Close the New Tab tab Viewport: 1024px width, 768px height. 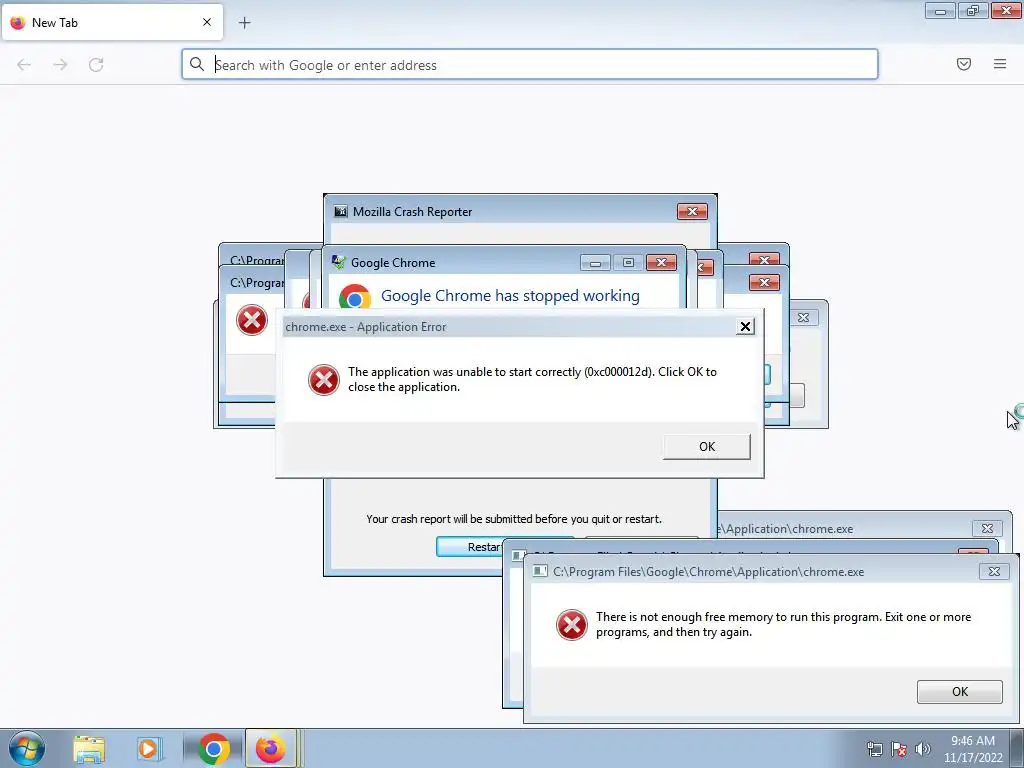[x=207, y=22]
